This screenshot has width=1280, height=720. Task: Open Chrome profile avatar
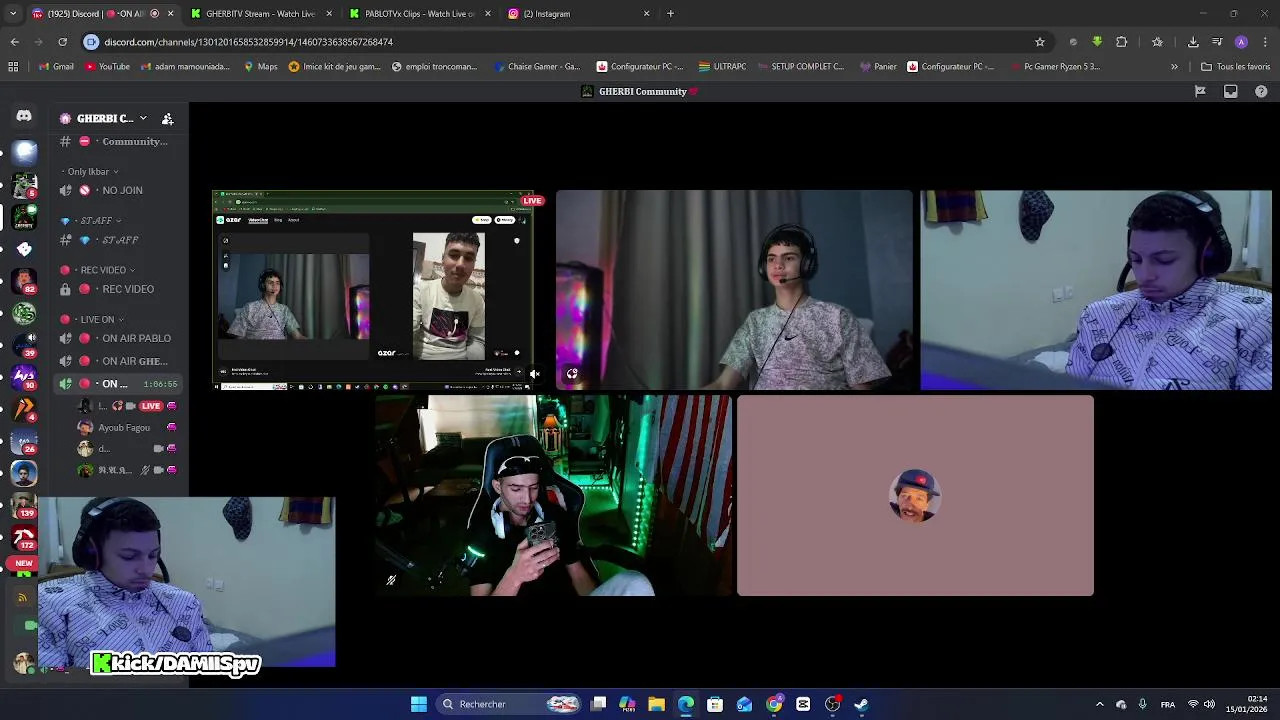tap(1241, 42)
